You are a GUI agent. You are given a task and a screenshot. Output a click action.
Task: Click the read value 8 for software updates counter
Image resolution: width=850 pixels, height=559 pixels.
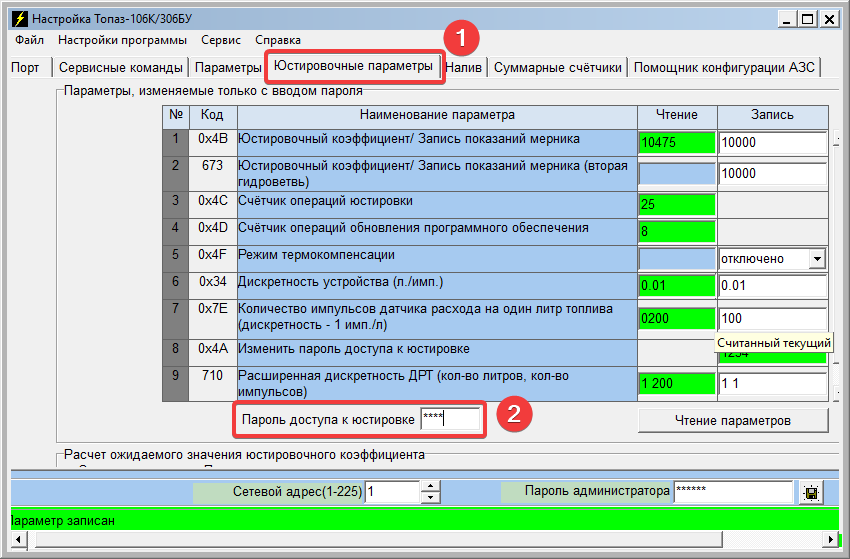677,232
